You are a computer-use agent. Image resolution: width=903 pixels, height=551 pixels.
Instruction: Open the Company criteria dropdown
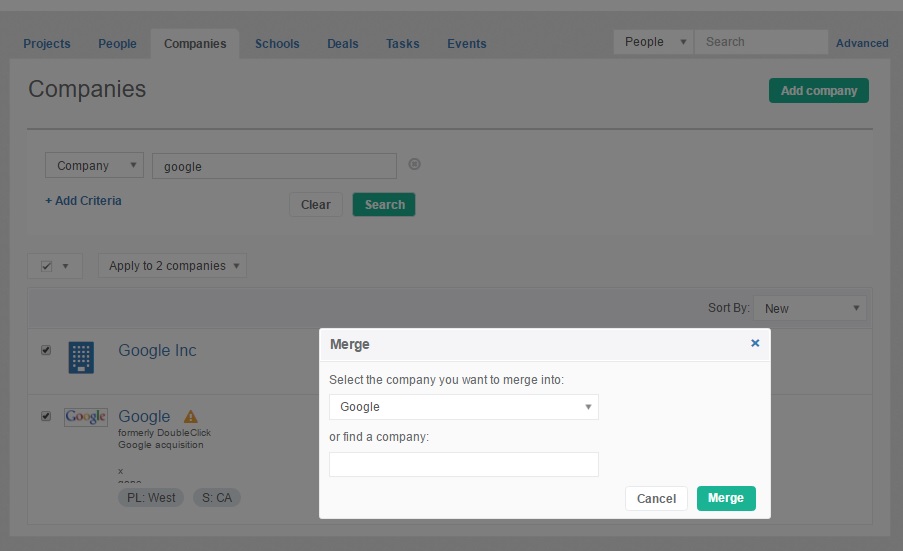click(x=94, y=165)
